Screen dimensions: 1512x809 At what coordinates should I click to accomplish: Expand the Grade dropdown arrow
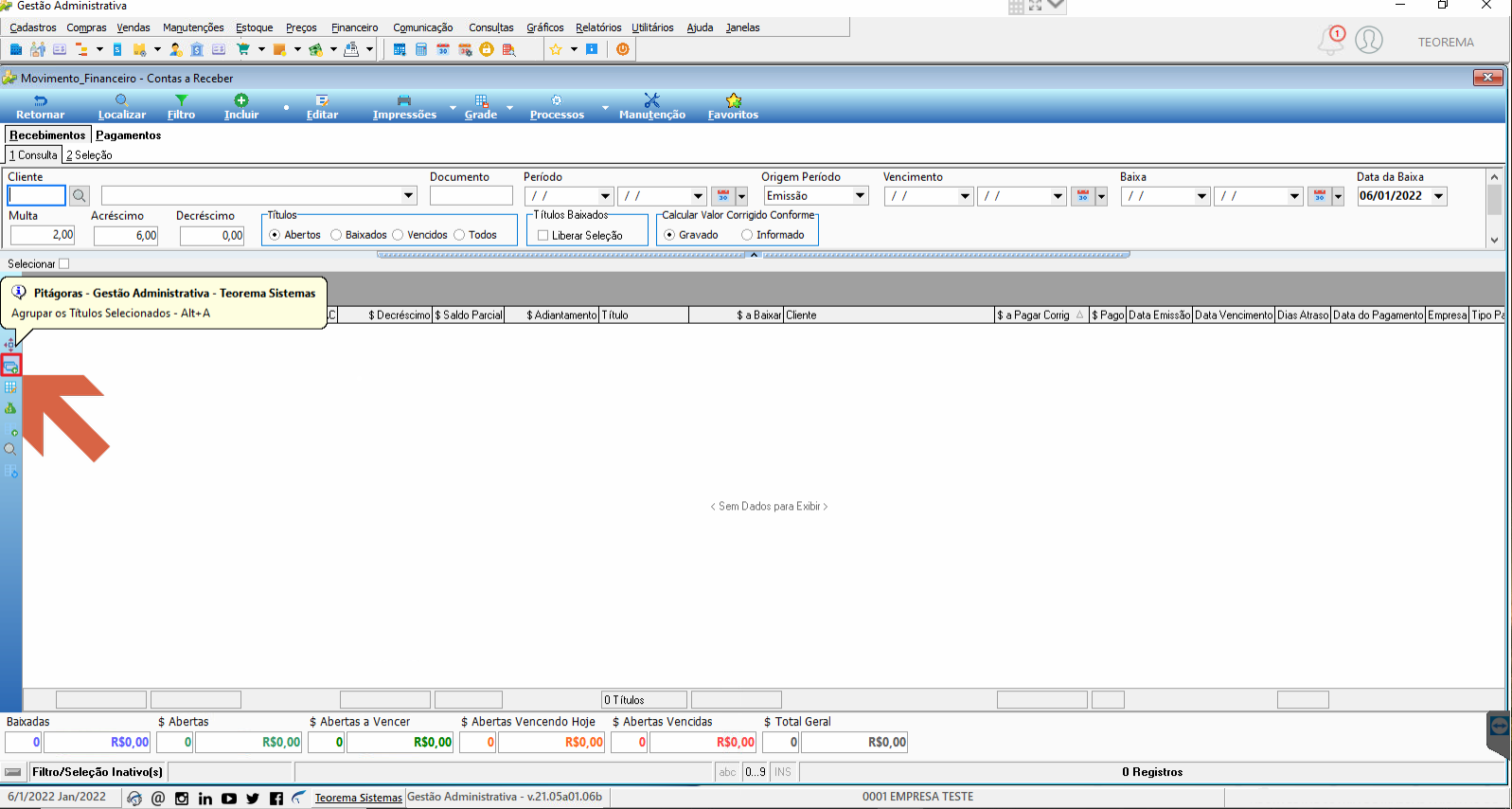click(x=509, y=107)
